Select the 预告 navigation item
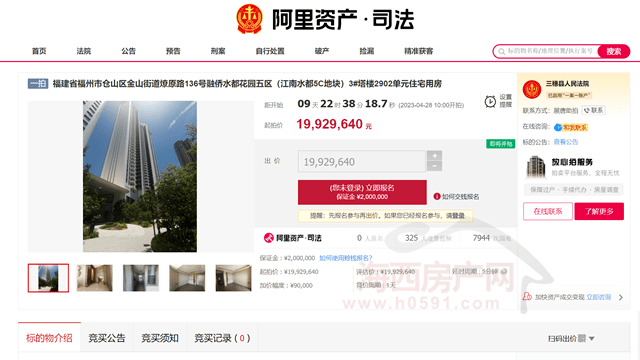The width and height of the screenshot is (640, 360). click(x=173, y=51)
